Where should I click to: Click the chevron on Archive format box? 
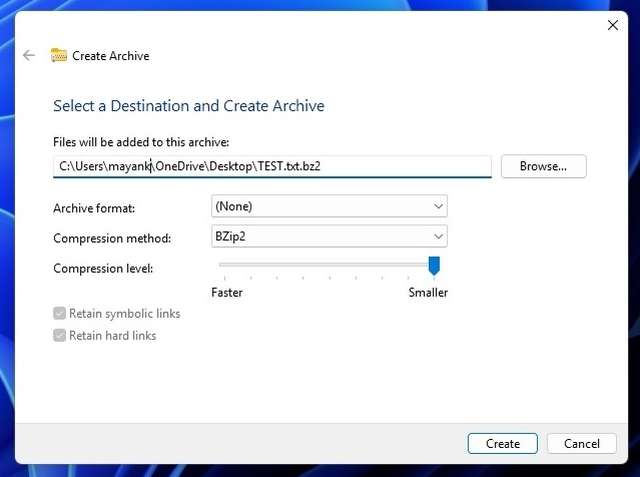click(x=438, y=206)
